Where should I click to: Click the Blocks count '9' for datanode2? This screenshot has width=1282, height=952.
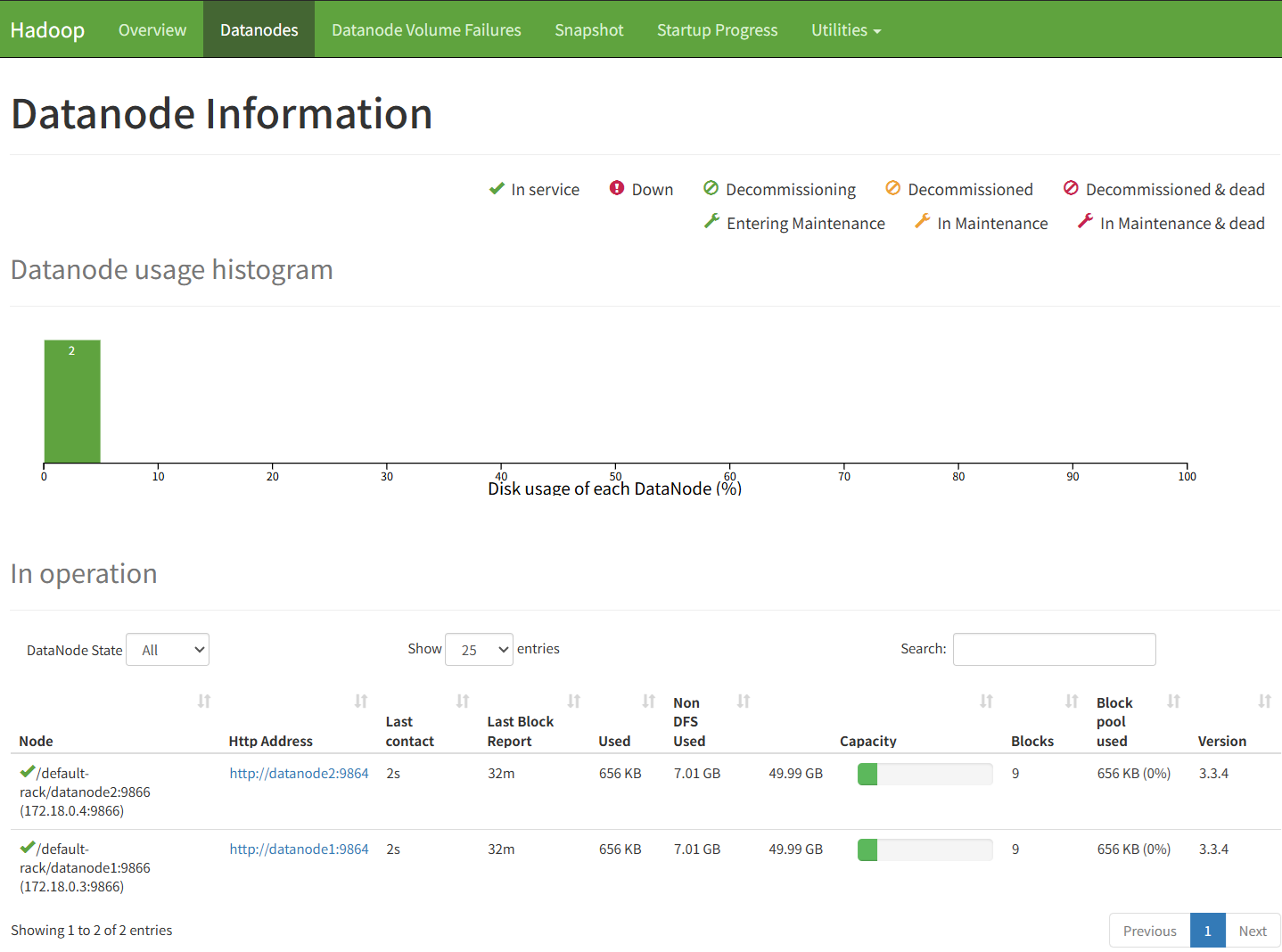point(1015,774)
